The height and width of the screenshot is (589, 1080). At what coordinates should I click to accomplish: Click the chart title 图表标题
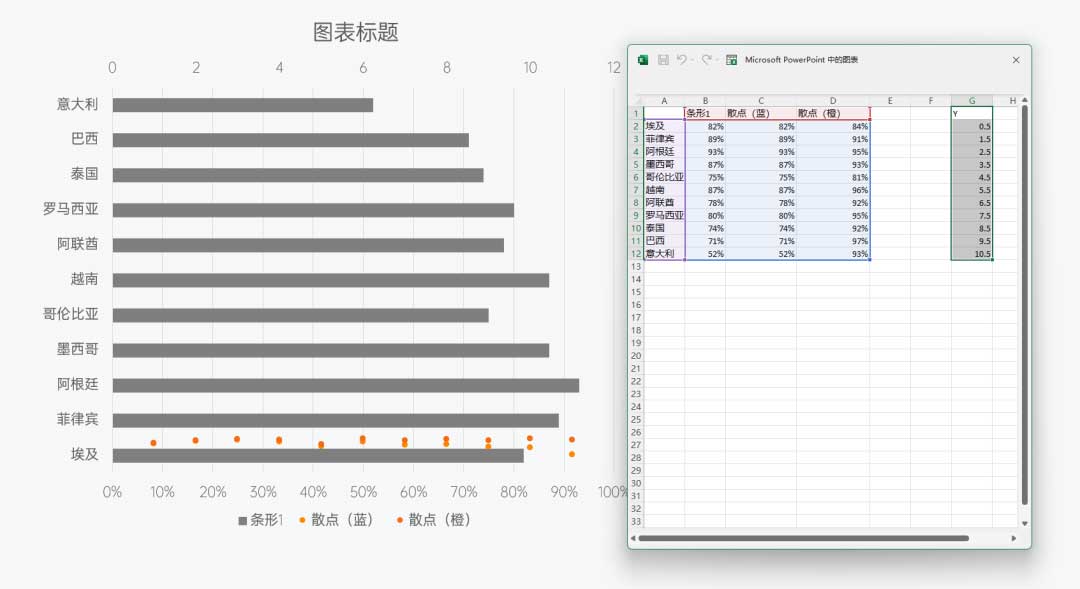pos(355,32)
